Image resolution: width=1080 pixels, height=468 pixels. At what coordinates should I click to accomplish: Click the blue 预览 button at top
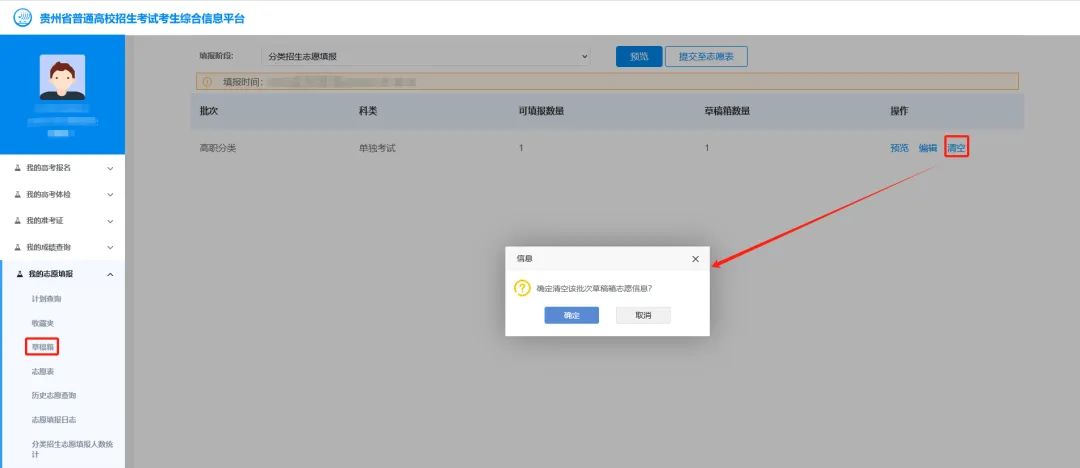[x=639, y=57]
